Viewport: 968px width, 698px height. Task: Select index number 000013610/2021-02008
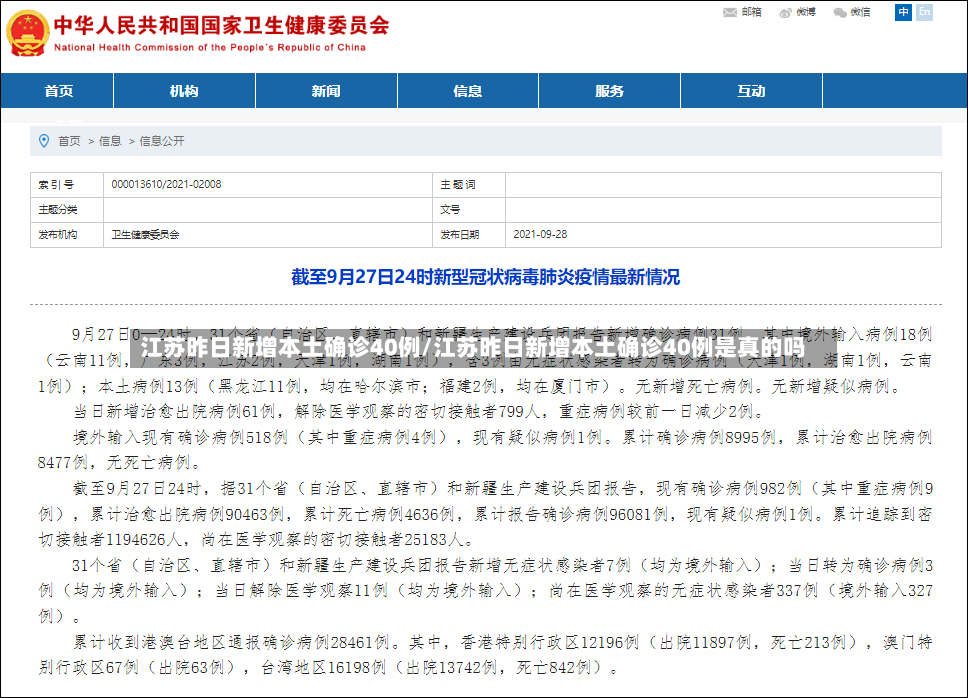tap(166, 184)
